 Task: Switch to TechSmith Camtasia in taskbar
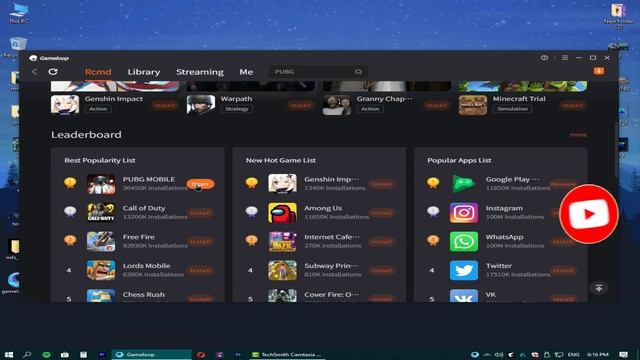(x=287, y=354)
